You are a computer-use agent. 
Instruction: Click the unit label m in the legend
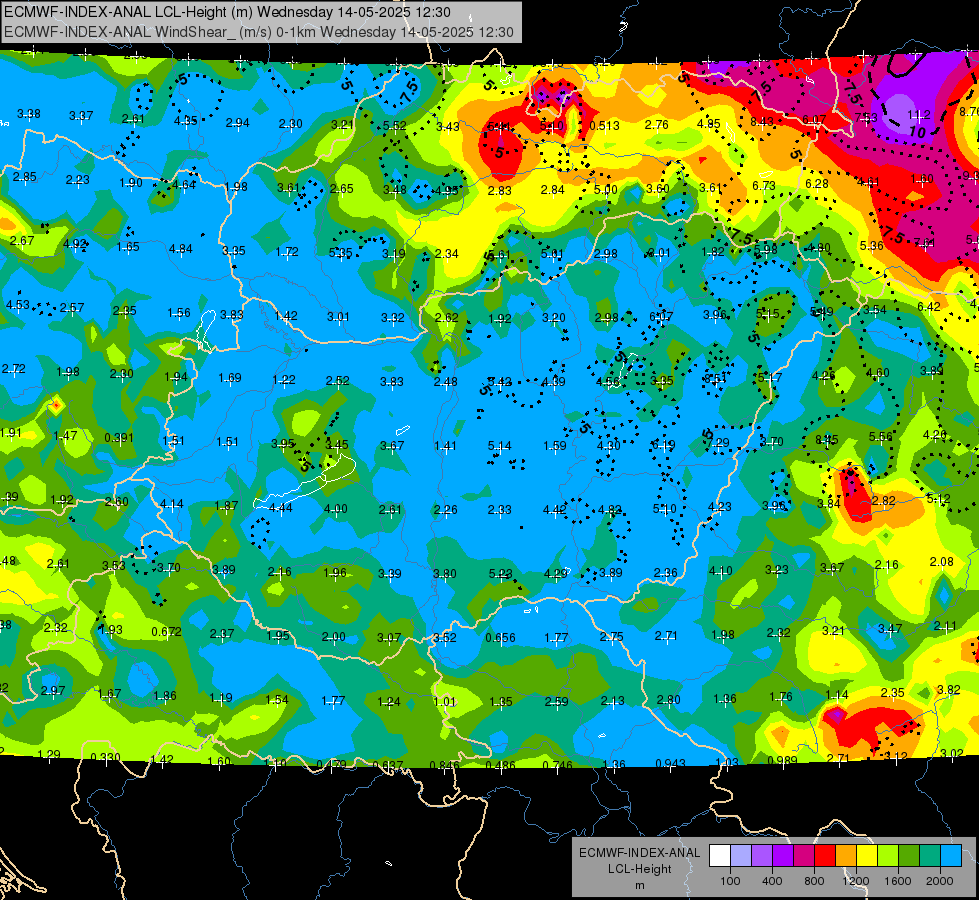click(640, 885)
